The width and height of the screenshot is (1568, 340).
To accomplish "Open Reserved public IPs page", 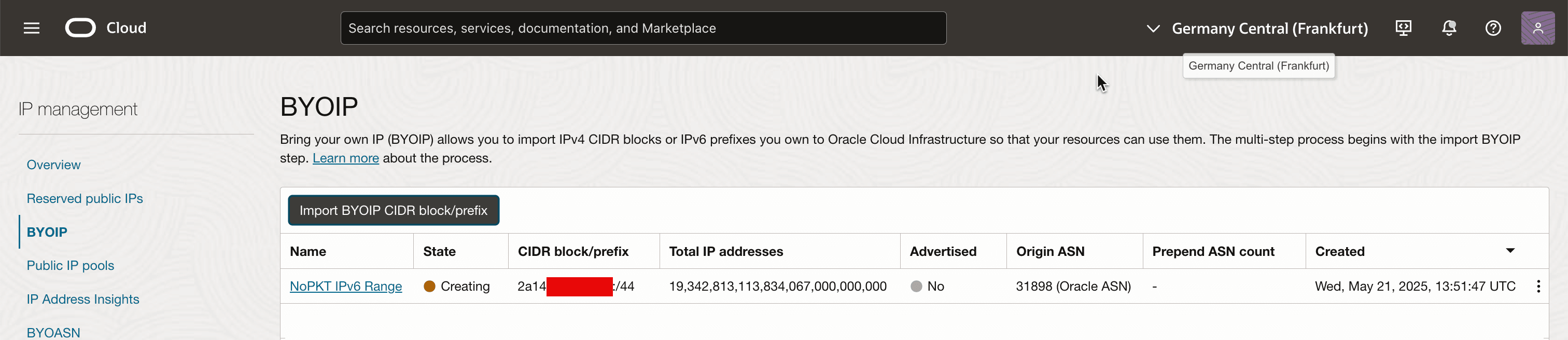I will [x=85, y=199].
